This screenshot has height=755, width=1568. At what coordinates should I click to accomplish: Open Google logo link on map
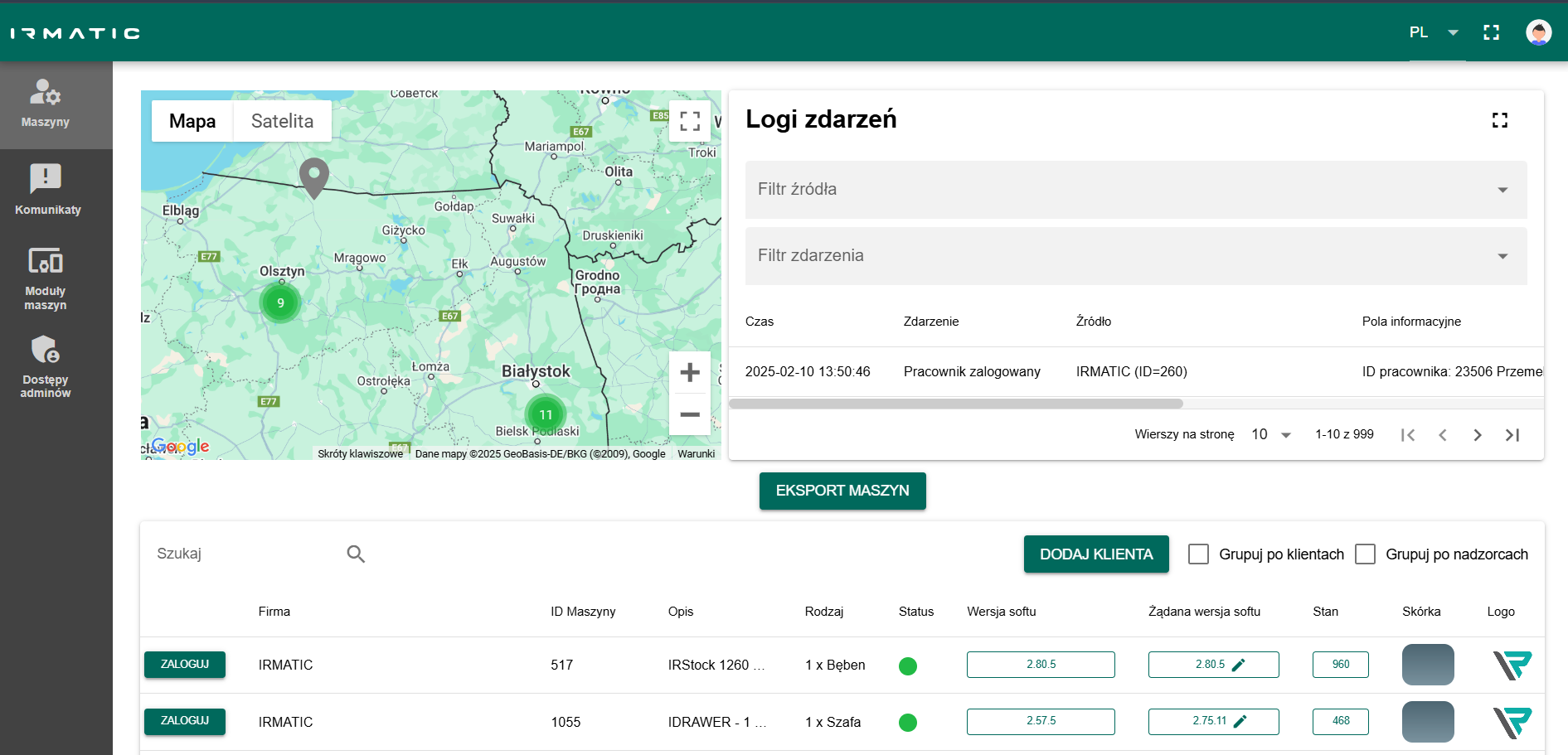180,447
